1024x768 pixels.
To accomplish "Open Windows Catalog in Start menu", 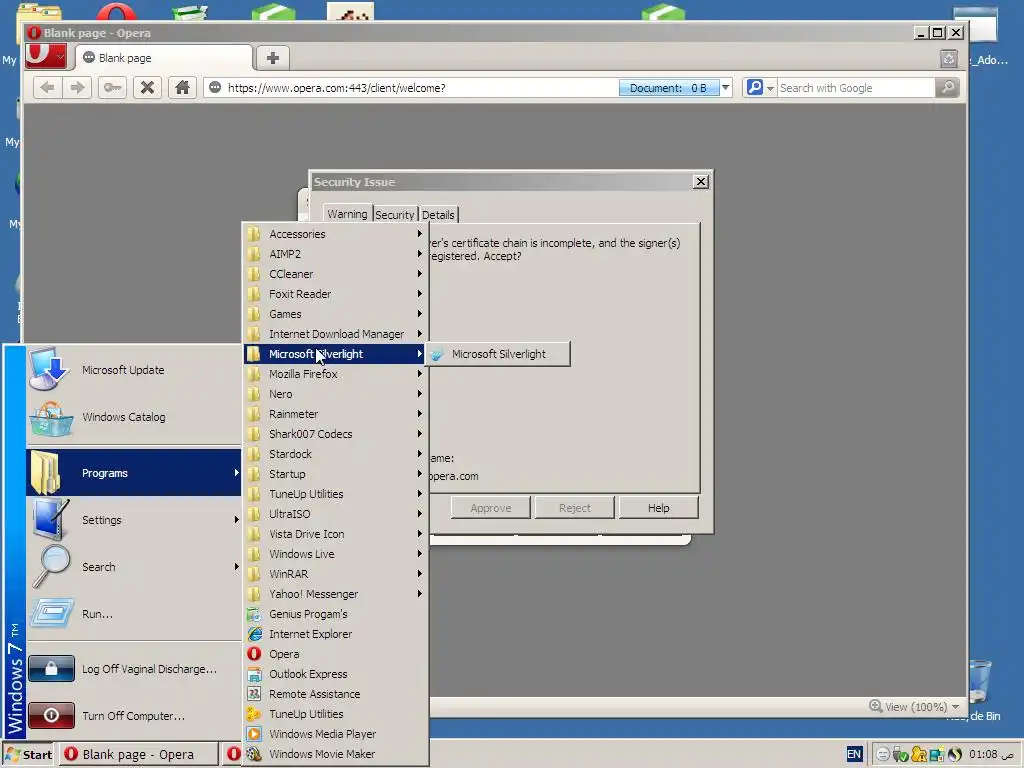I will tap(134, 417).
